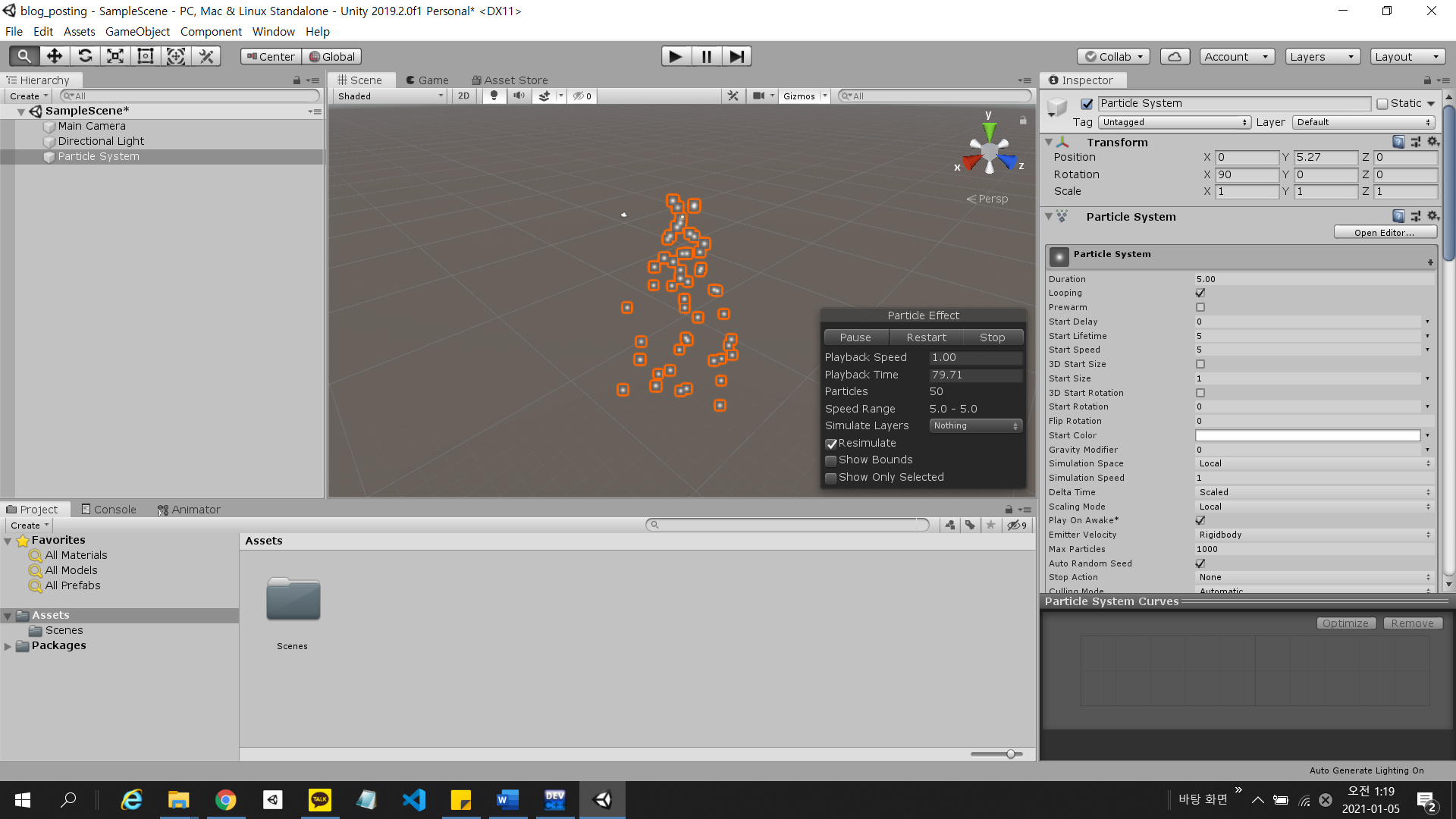Toggle the Looping checkbox
1456x819 pixels.
(1200, 293)
